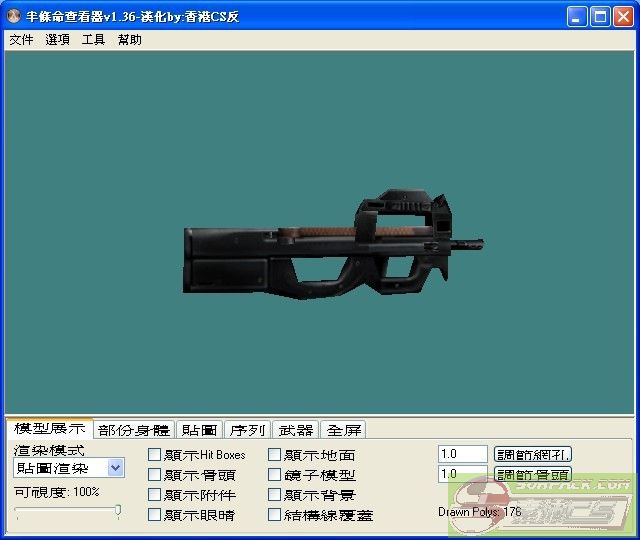Close the model viewer window
The height and width of the screenshot is (540, 640).
pos(623,17)
